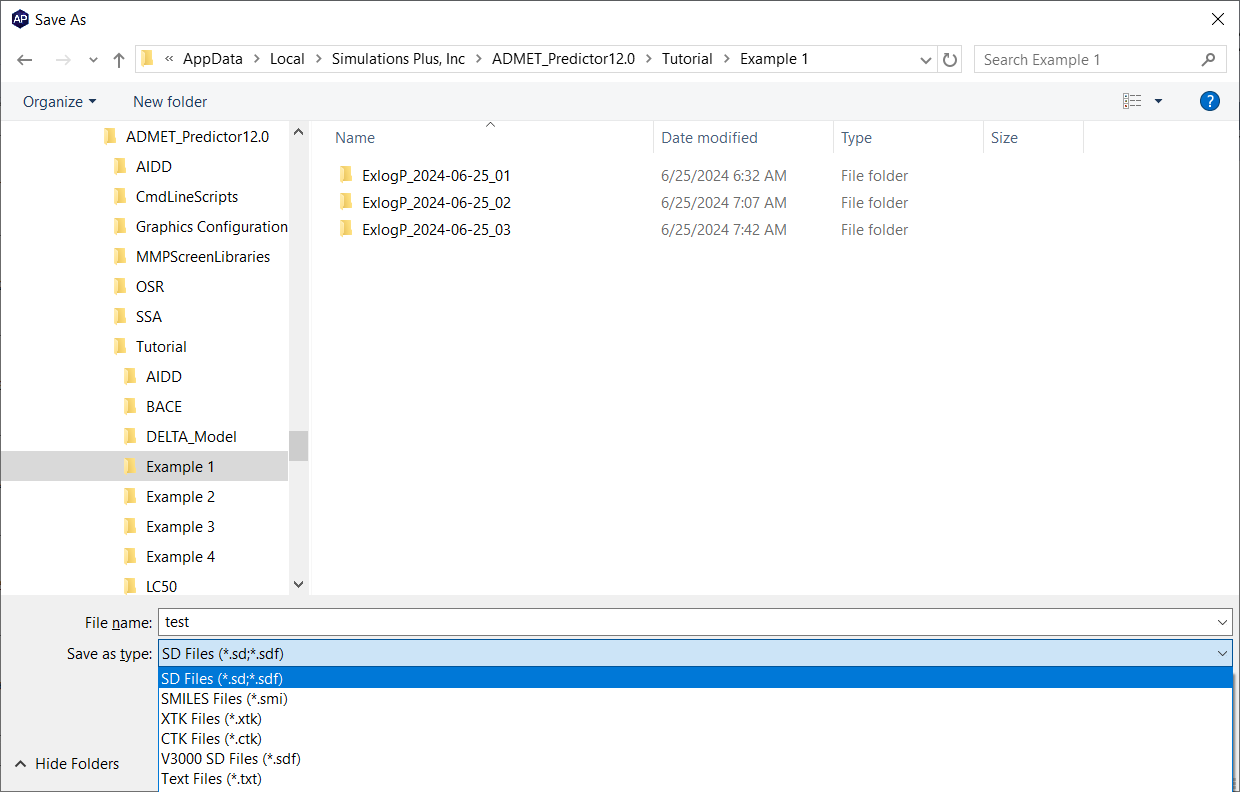The width and height of the screenshot is (1240, 792).
Task: Choose Text Files (*.txt) type
Action: click(x=695, y=779)
